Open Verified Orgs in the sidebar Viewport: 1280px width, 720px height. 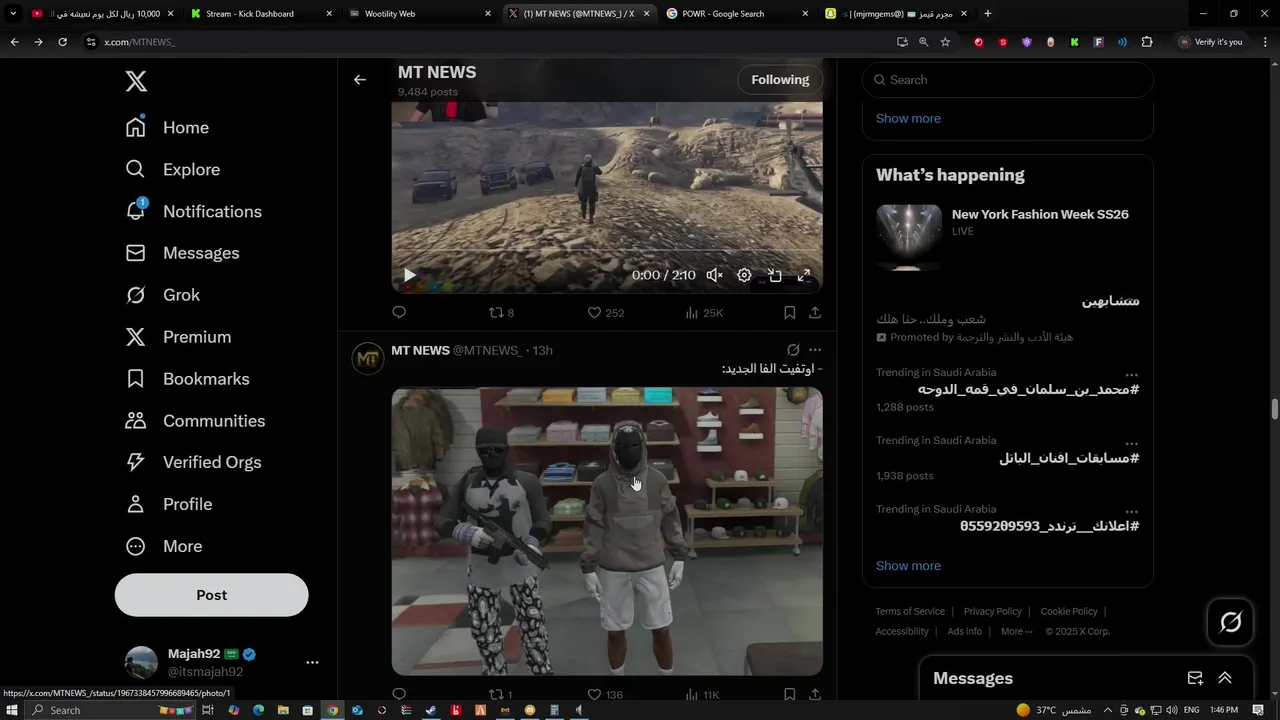point(193,462)
